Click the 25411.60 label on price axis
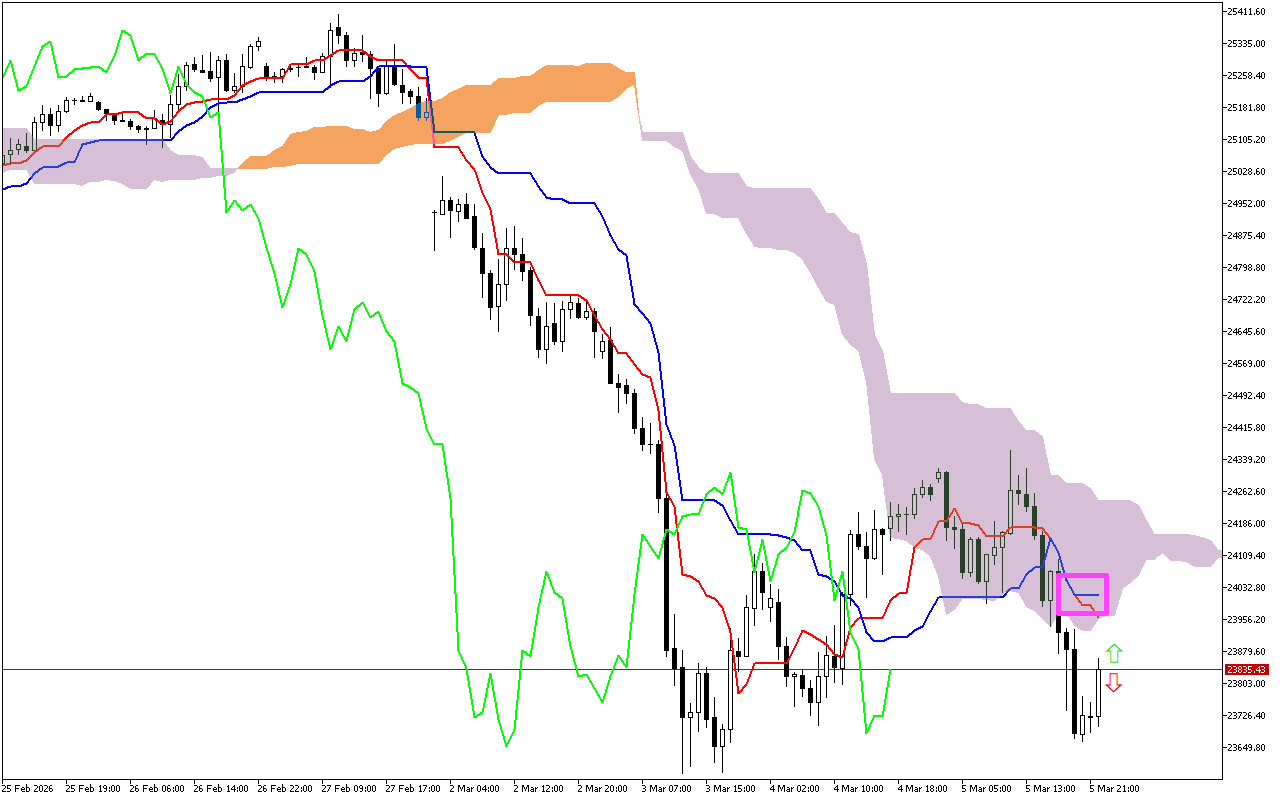This screenshot has width=1280, height=800. (1247, 12)
